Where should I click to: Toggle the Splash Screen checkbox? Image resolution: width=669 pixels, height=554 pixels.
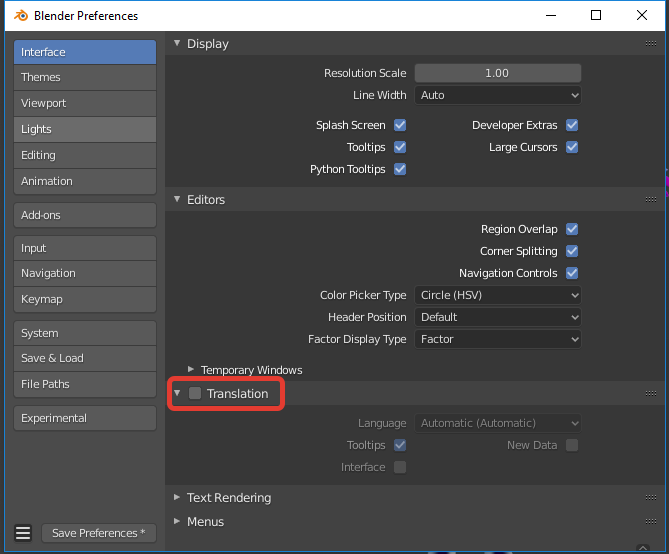[400, 125]
